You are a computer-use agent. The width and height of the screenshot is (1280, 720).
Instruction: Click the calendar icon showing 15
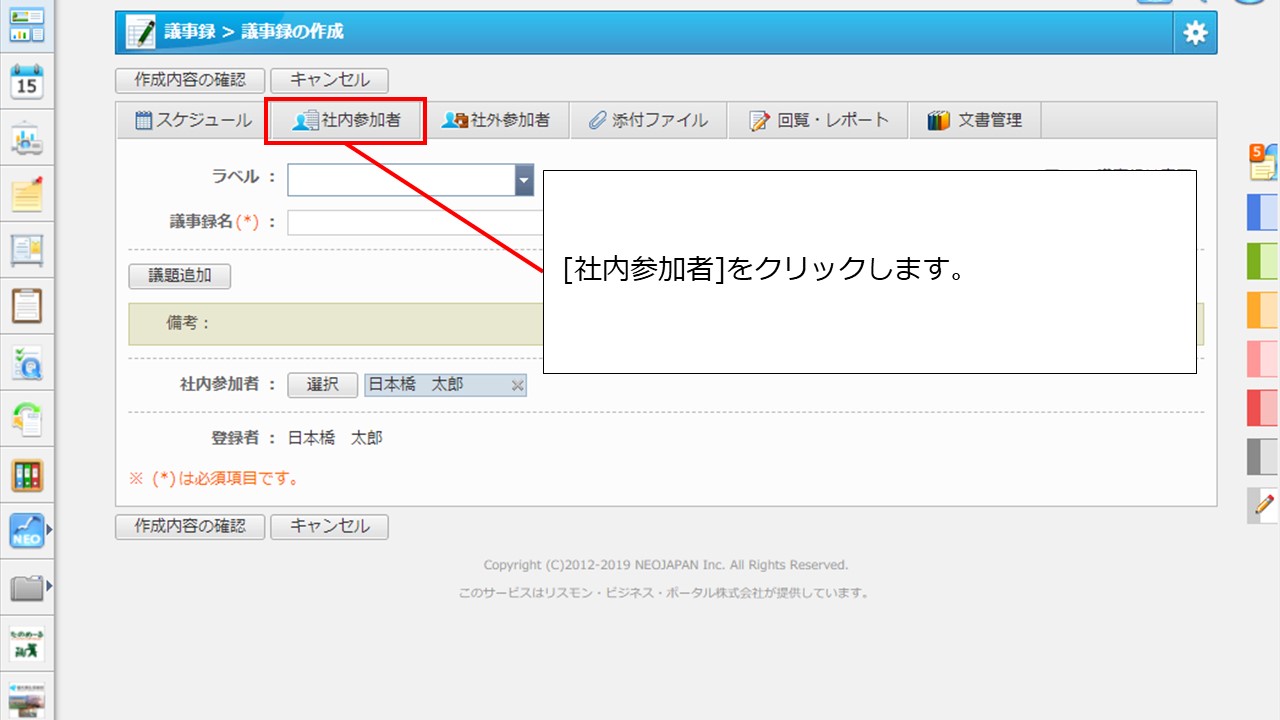pos(27,82)
